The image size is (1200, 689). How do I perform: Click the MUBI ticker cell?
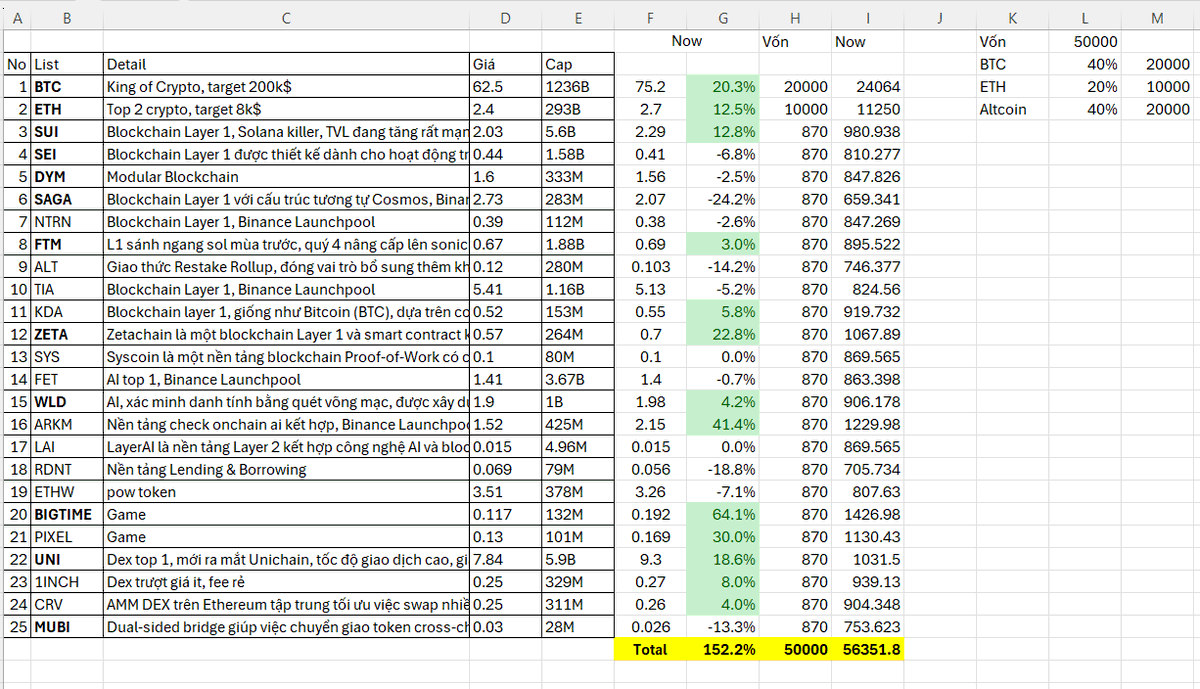point(67,626)
